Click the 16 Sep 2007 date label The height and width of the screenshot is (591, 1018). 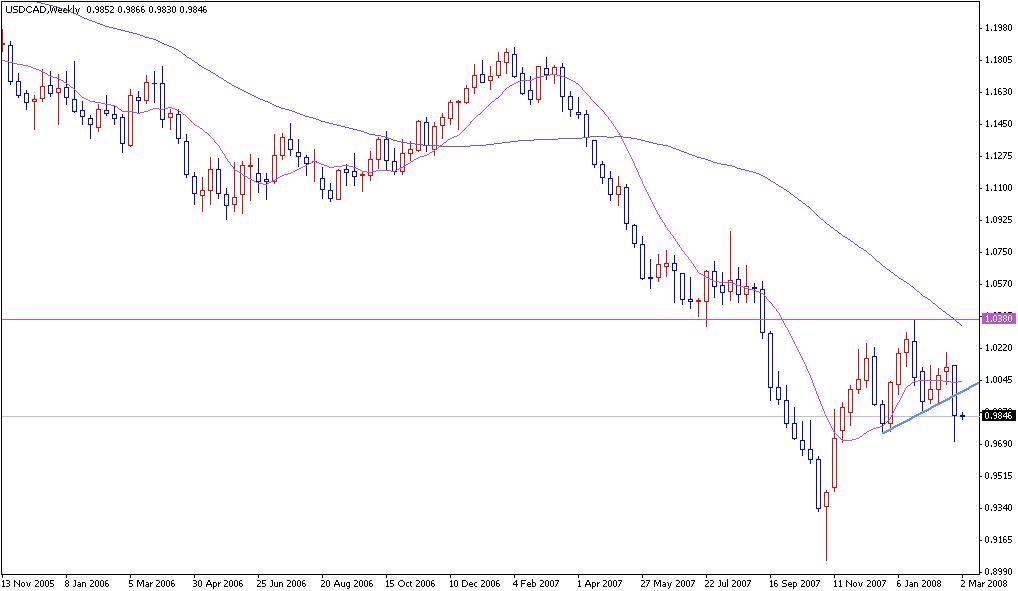pos(795,583)
